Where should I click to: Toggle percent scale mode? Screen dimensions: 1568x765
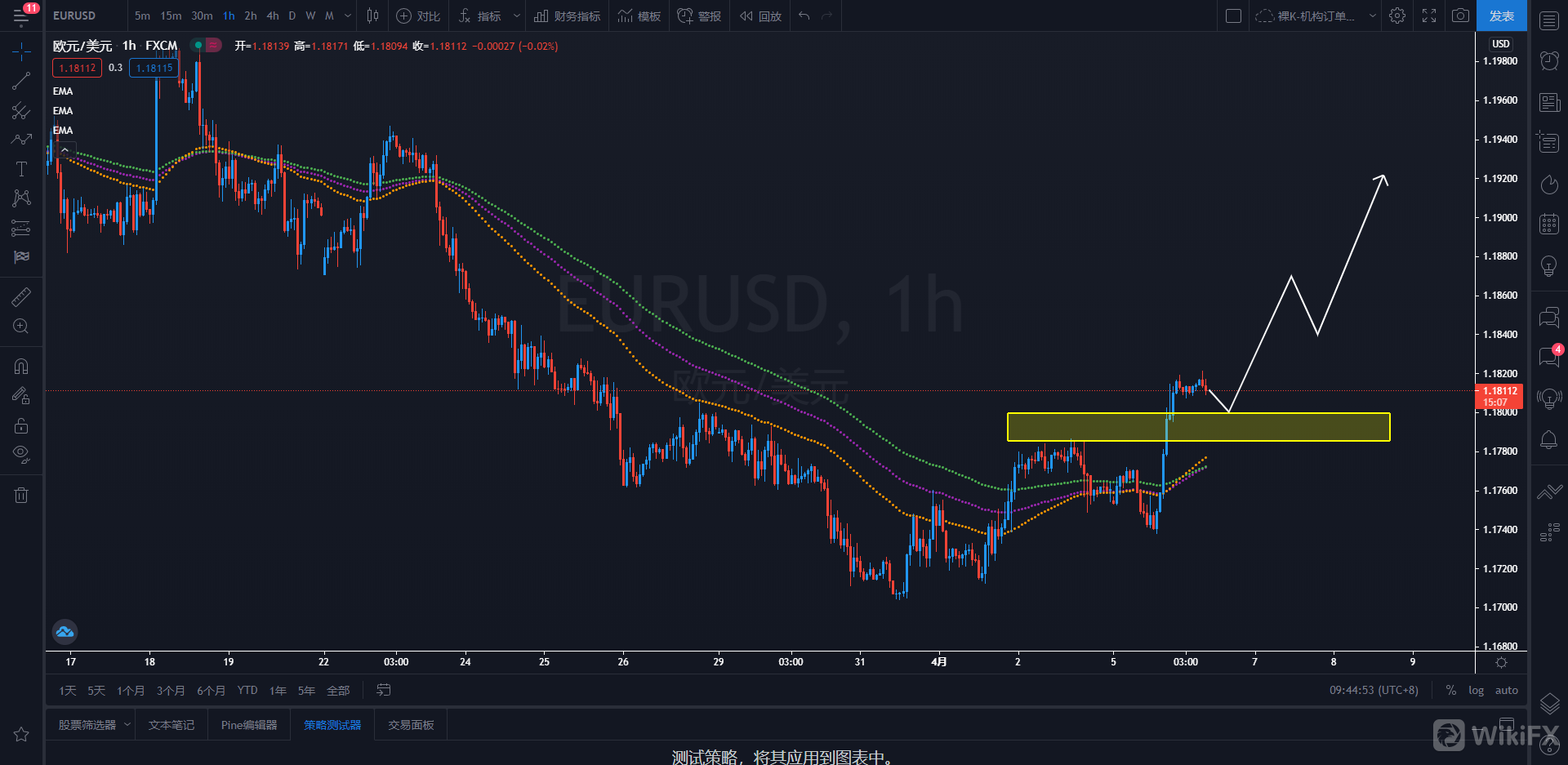(x=1451, y=691)
